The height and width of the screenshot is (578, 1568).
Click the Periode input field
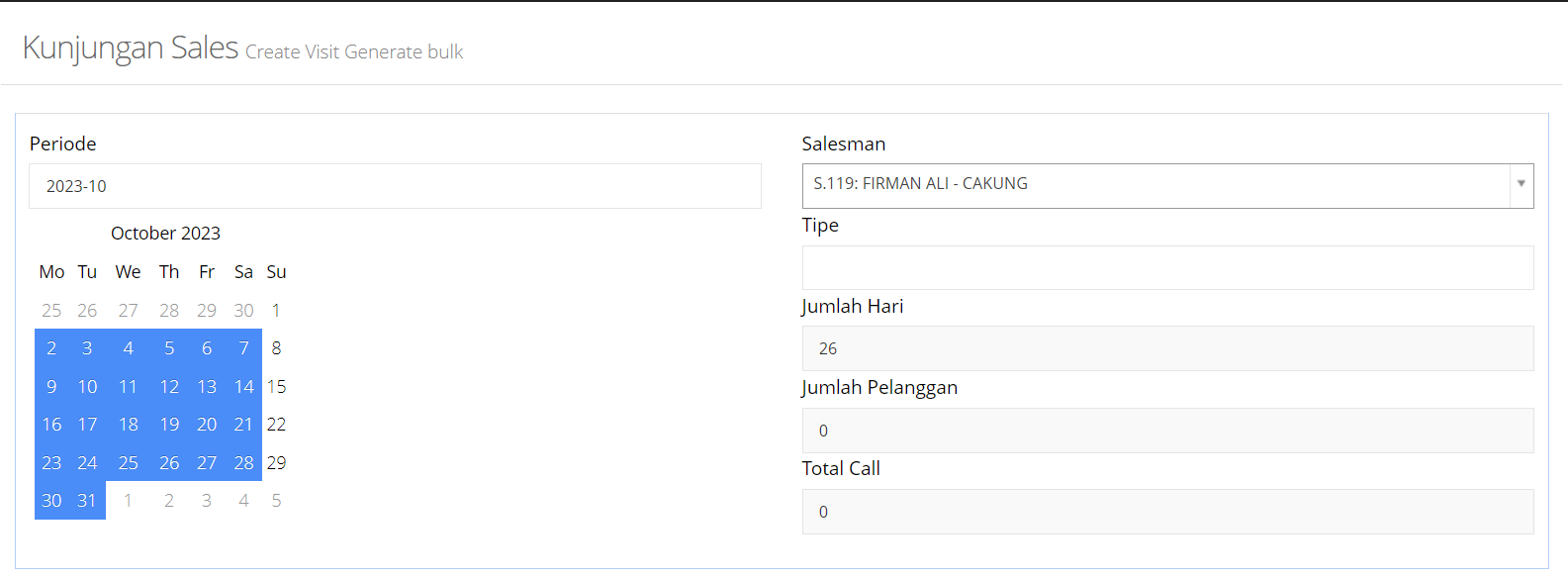pyautogui.click(x=395, y=186)
